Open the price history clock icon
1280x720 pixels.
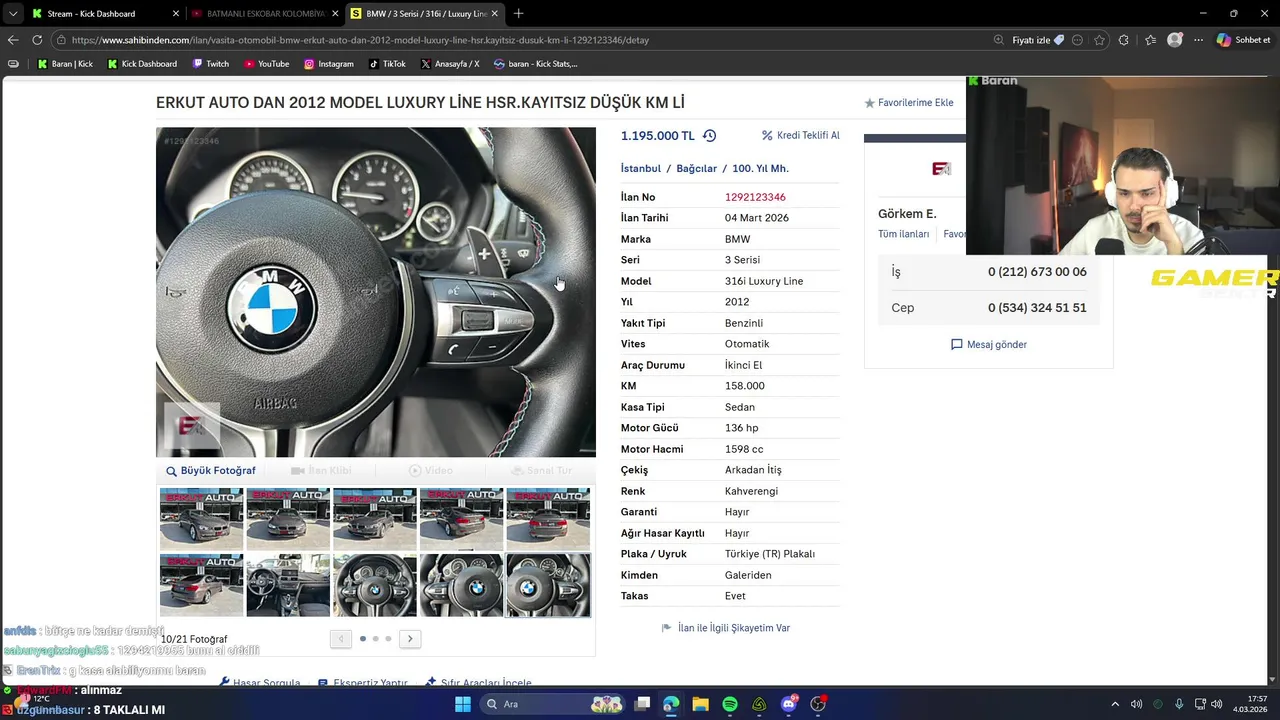709,136
